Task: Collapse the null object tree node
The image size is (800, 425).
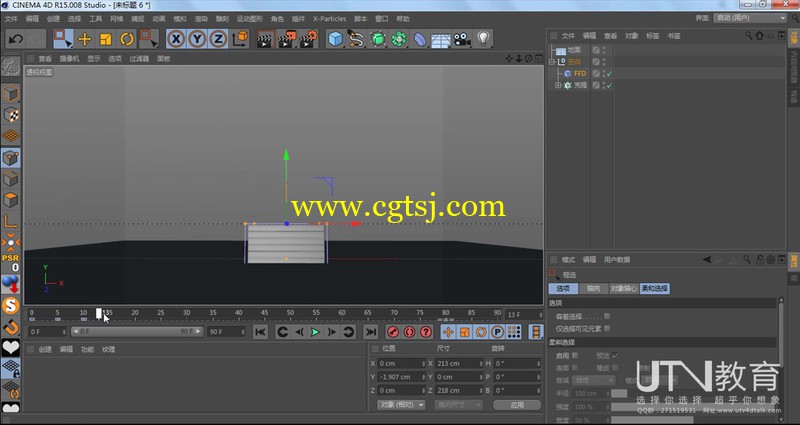Action: pos(552,62)
